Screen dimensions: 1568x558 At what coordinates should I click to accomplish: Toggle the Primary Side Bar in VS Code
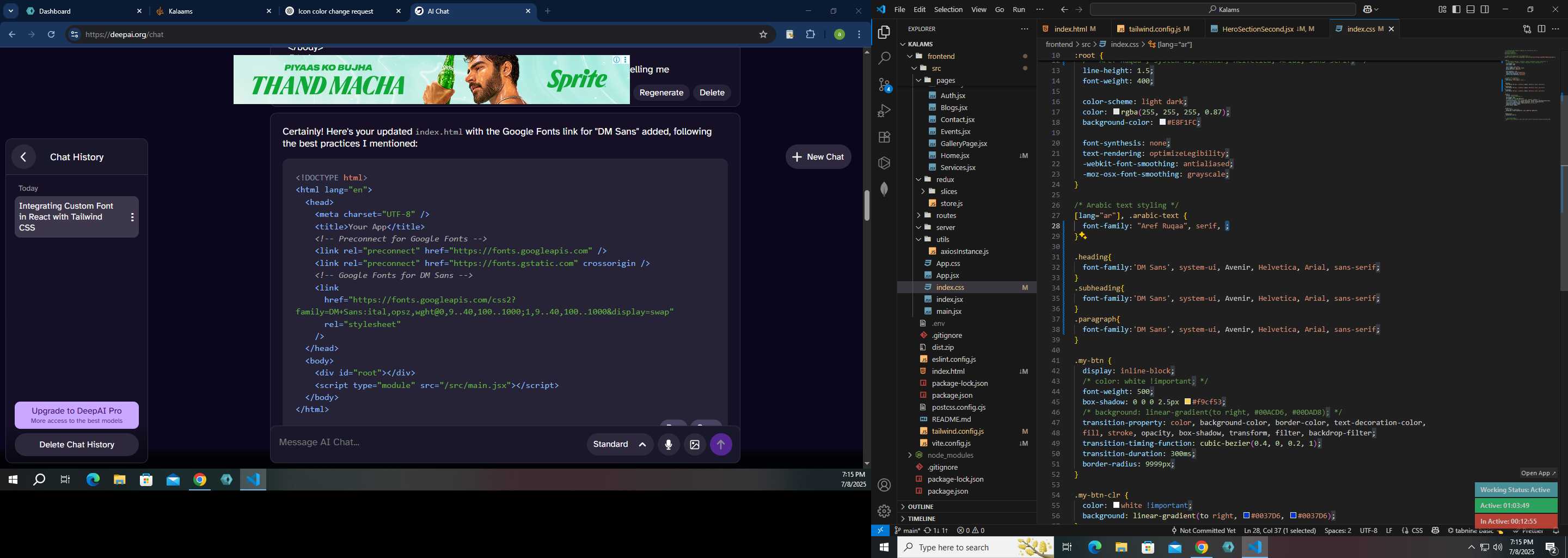pos(1456,10)
